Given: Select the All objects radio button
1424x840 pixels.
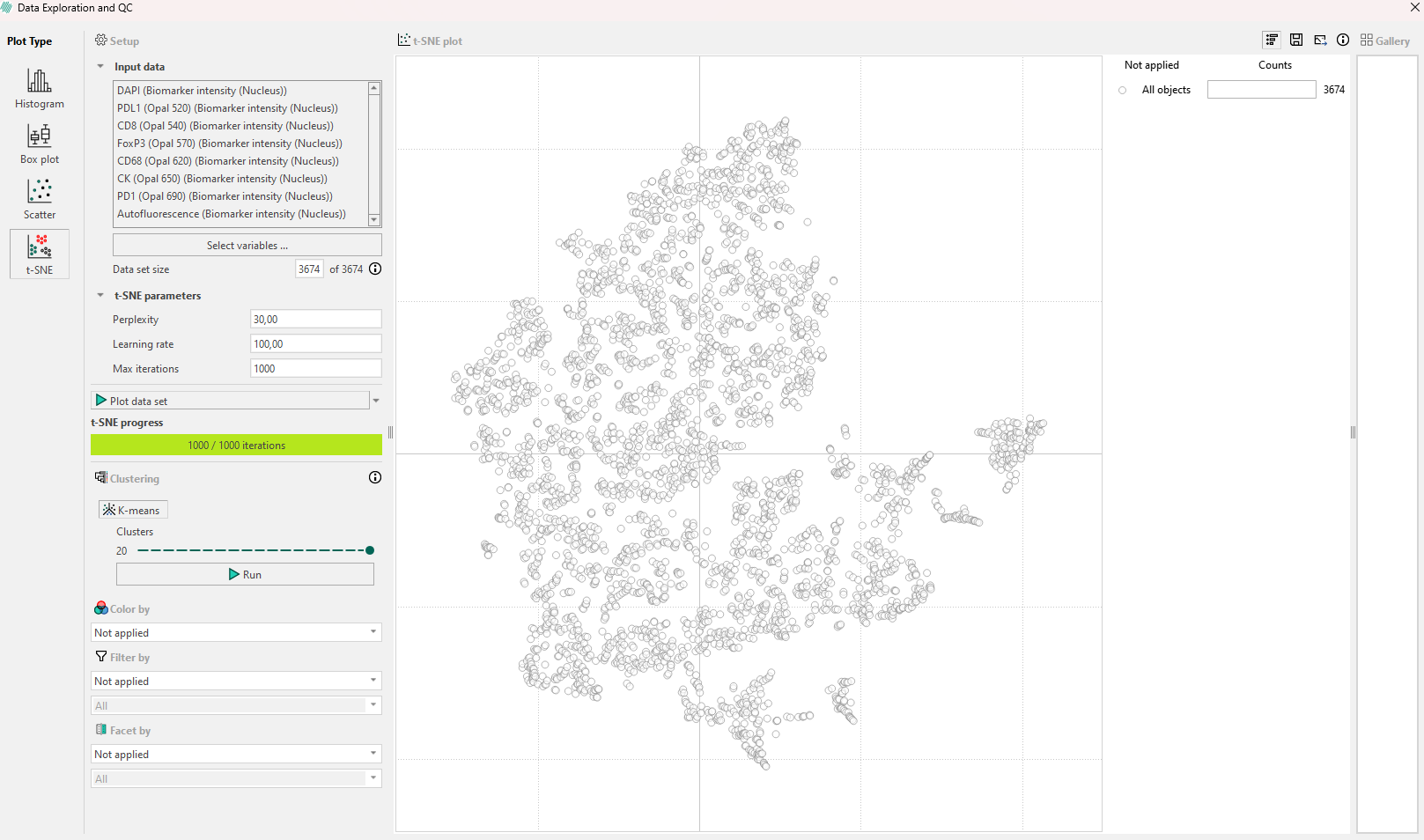Looking at the screenshot, I should click(1122, 90).
